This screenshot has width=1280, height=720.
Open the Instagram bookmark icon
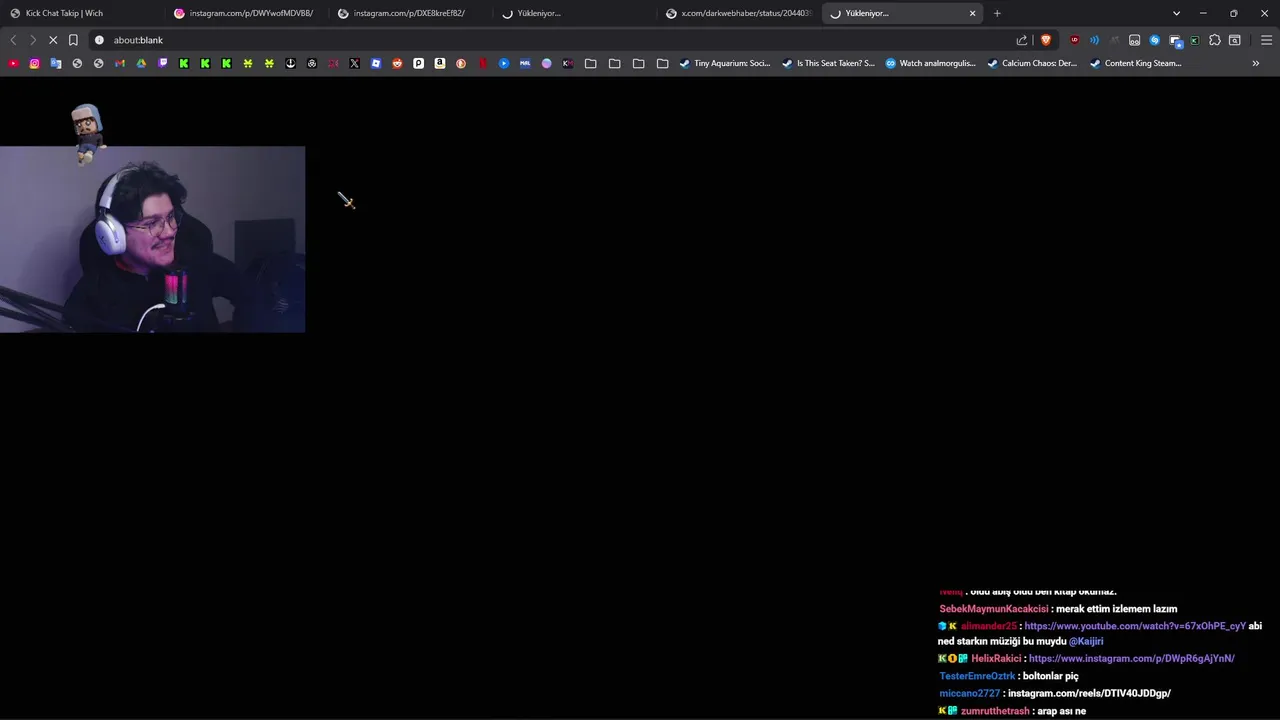pos(34,63)
